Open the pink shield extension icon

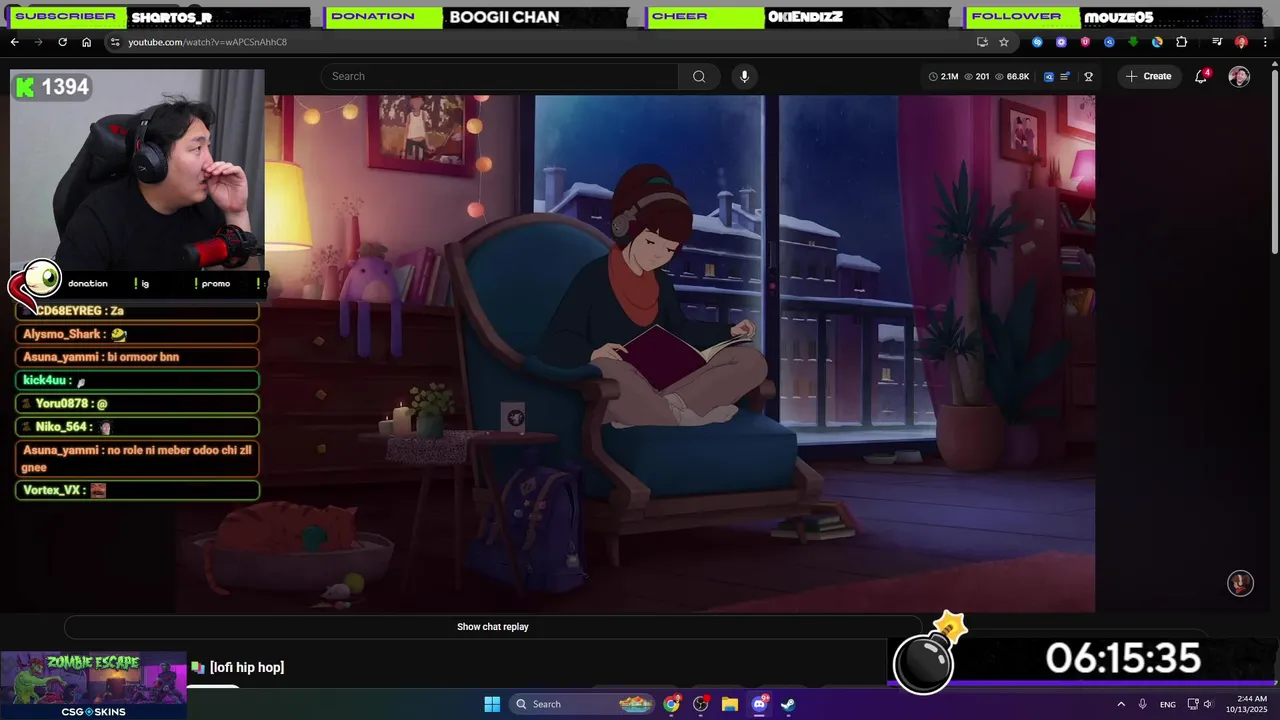(1085, 42)
